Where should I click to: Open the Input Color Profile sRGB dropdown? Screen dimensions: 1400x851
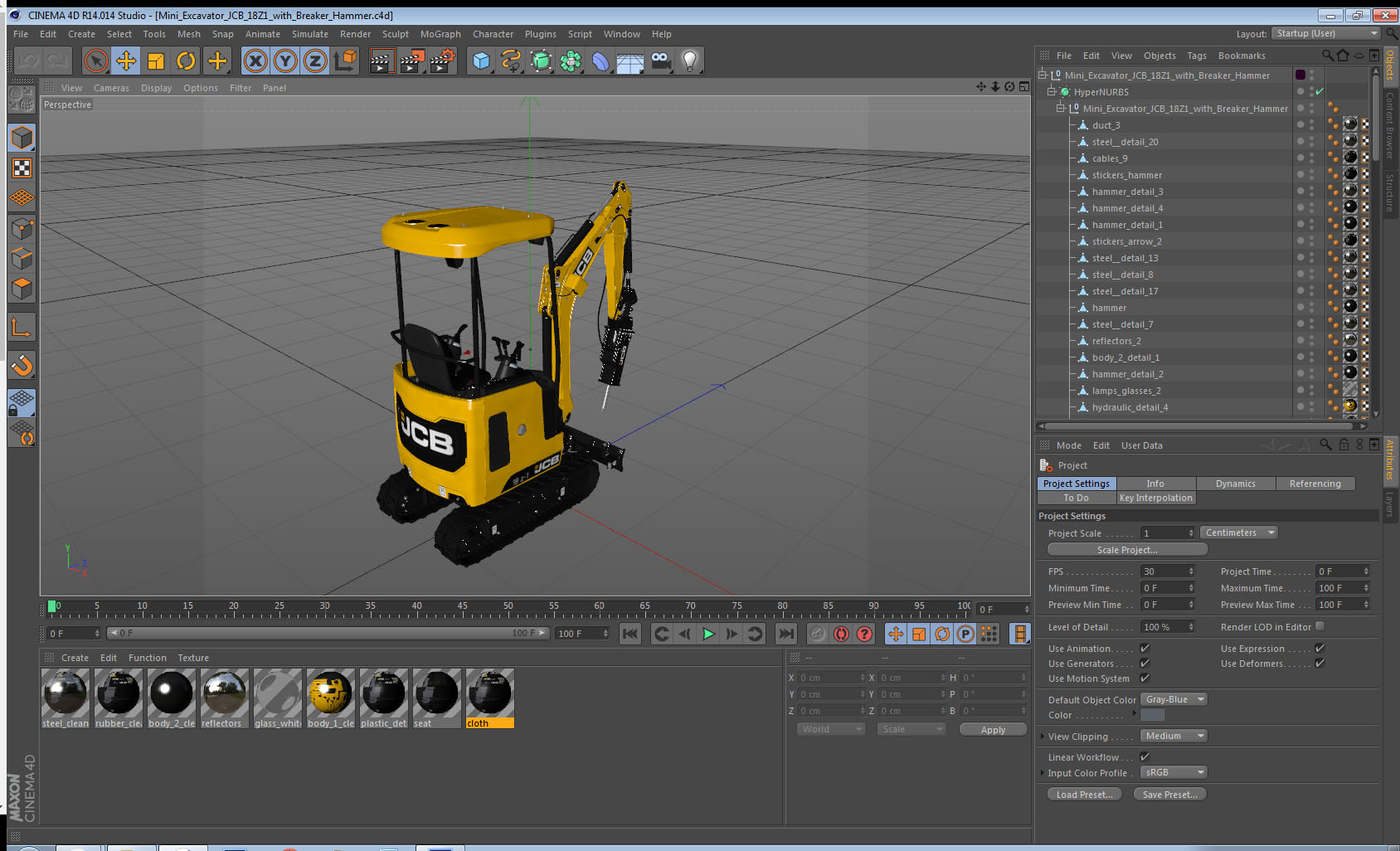(x=1174, y=772)
